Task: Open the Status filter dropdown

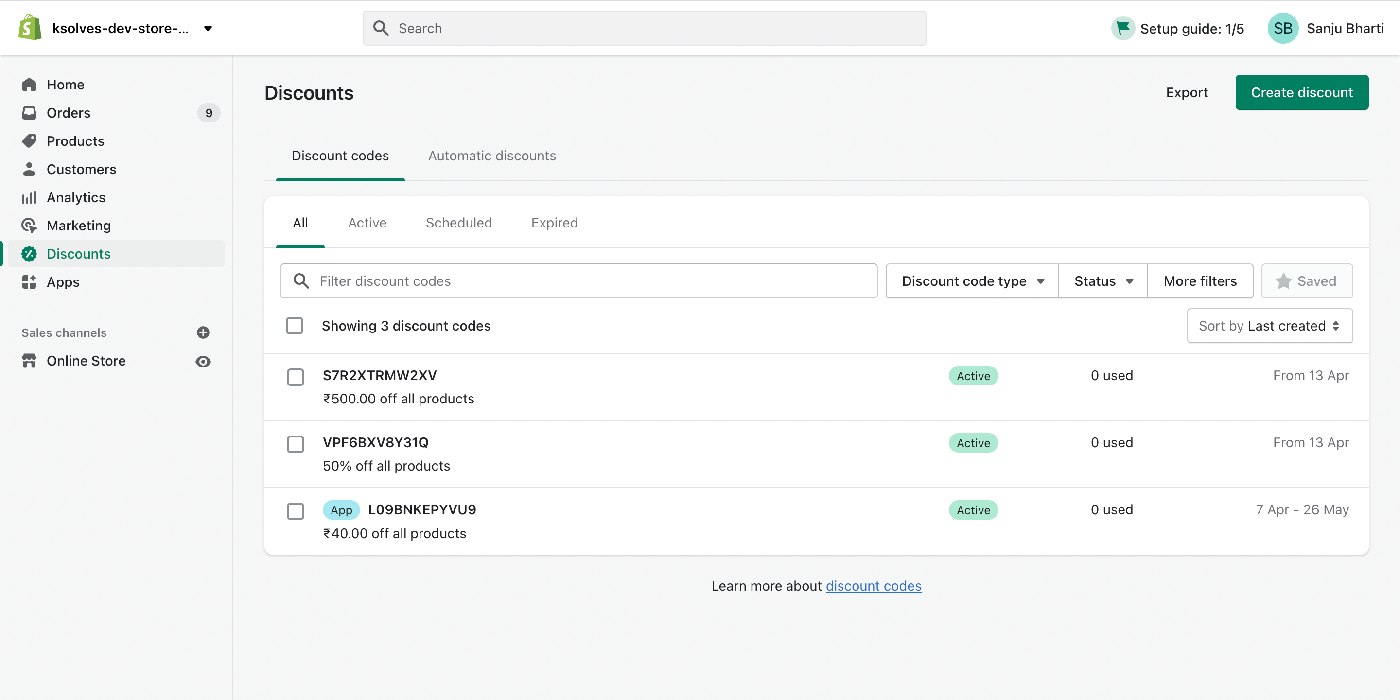Action: click(1104, 281)
